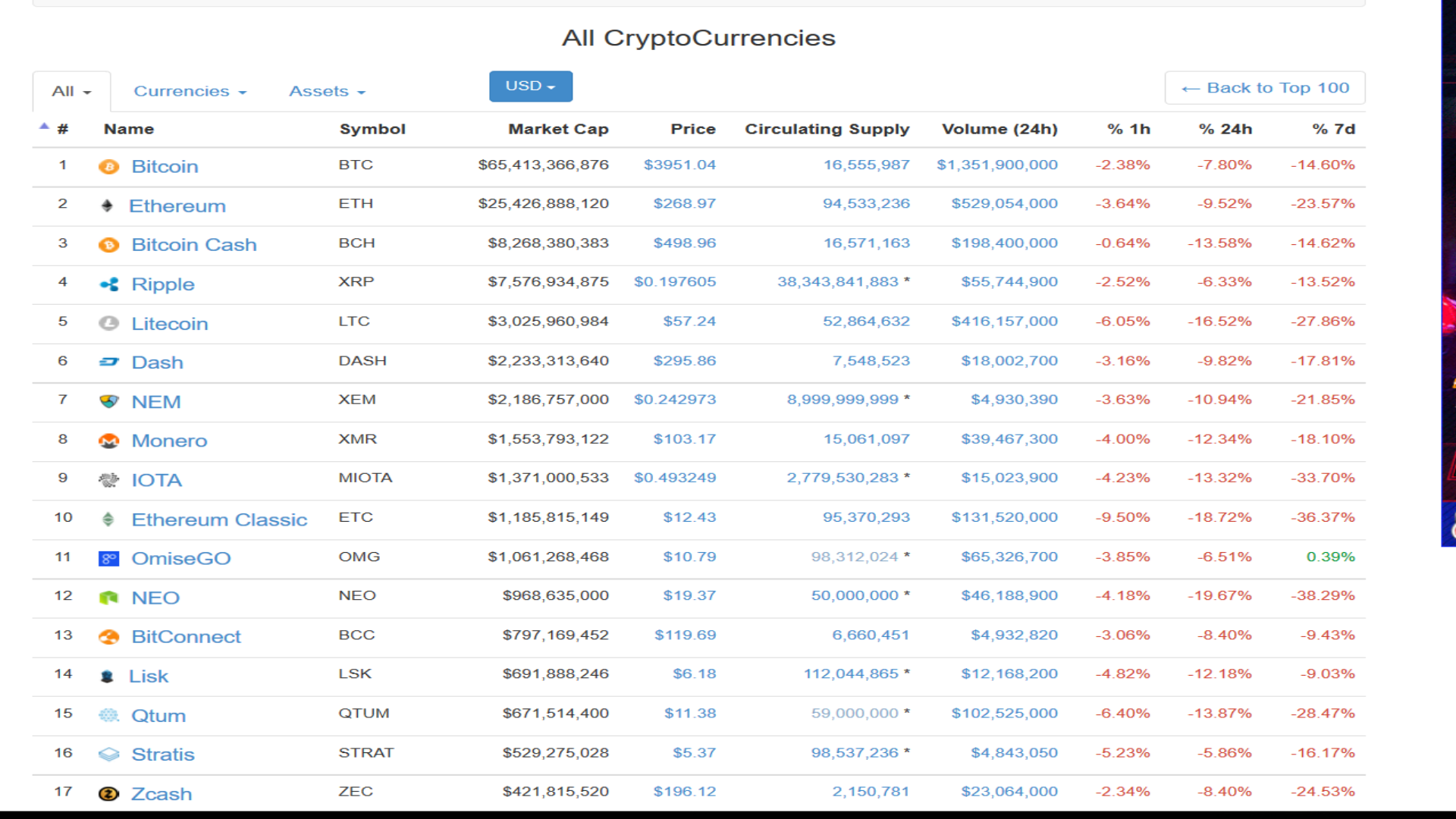Open the Dash name link

[x=157, y=362]
